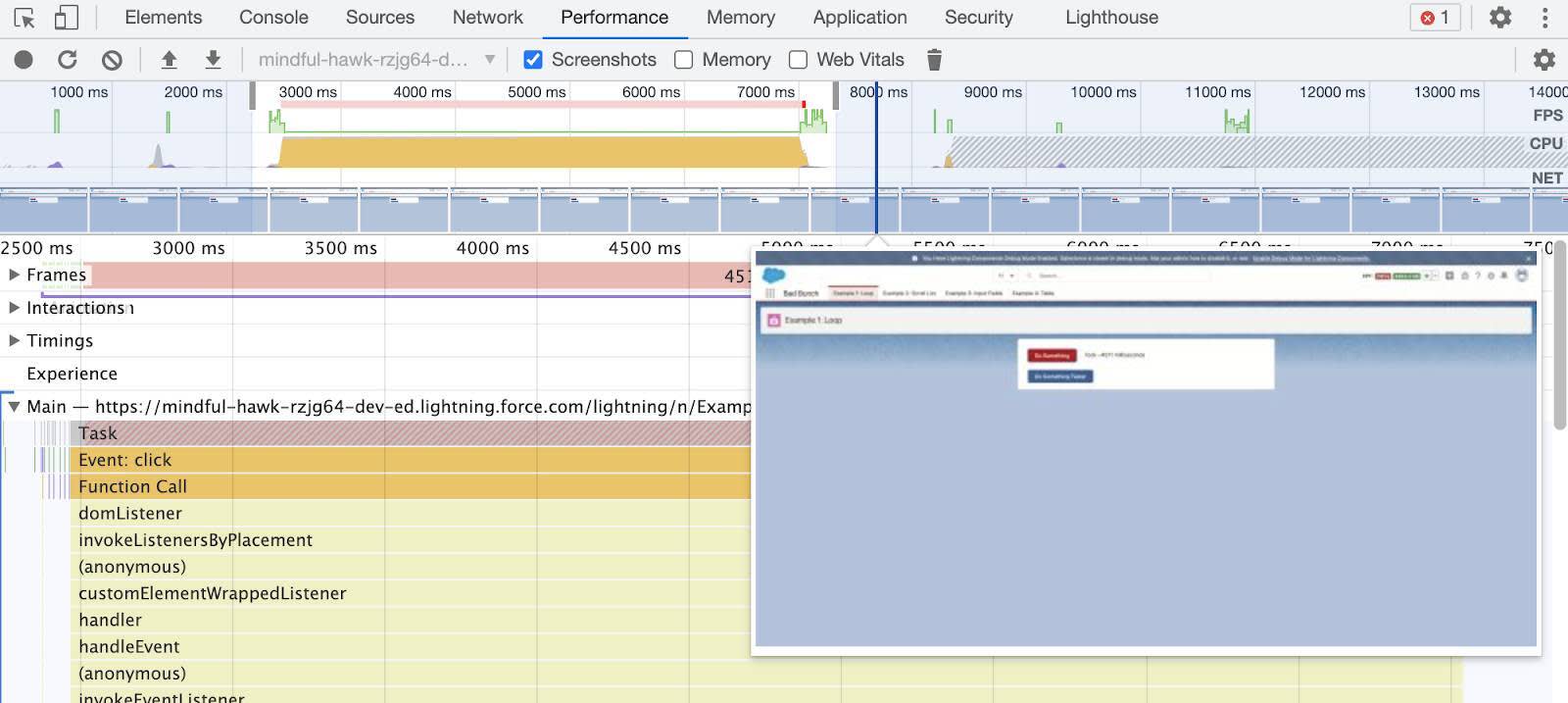Expand the Interactions track
1568x703 pixels.
(15, 308)
